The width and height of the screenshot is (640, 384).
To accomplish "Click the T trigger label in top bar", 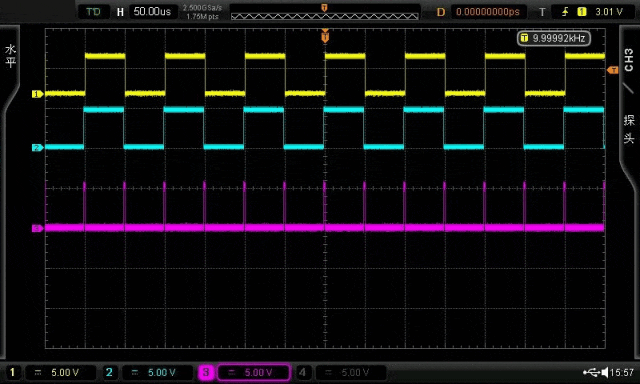I will coord(542,12).
